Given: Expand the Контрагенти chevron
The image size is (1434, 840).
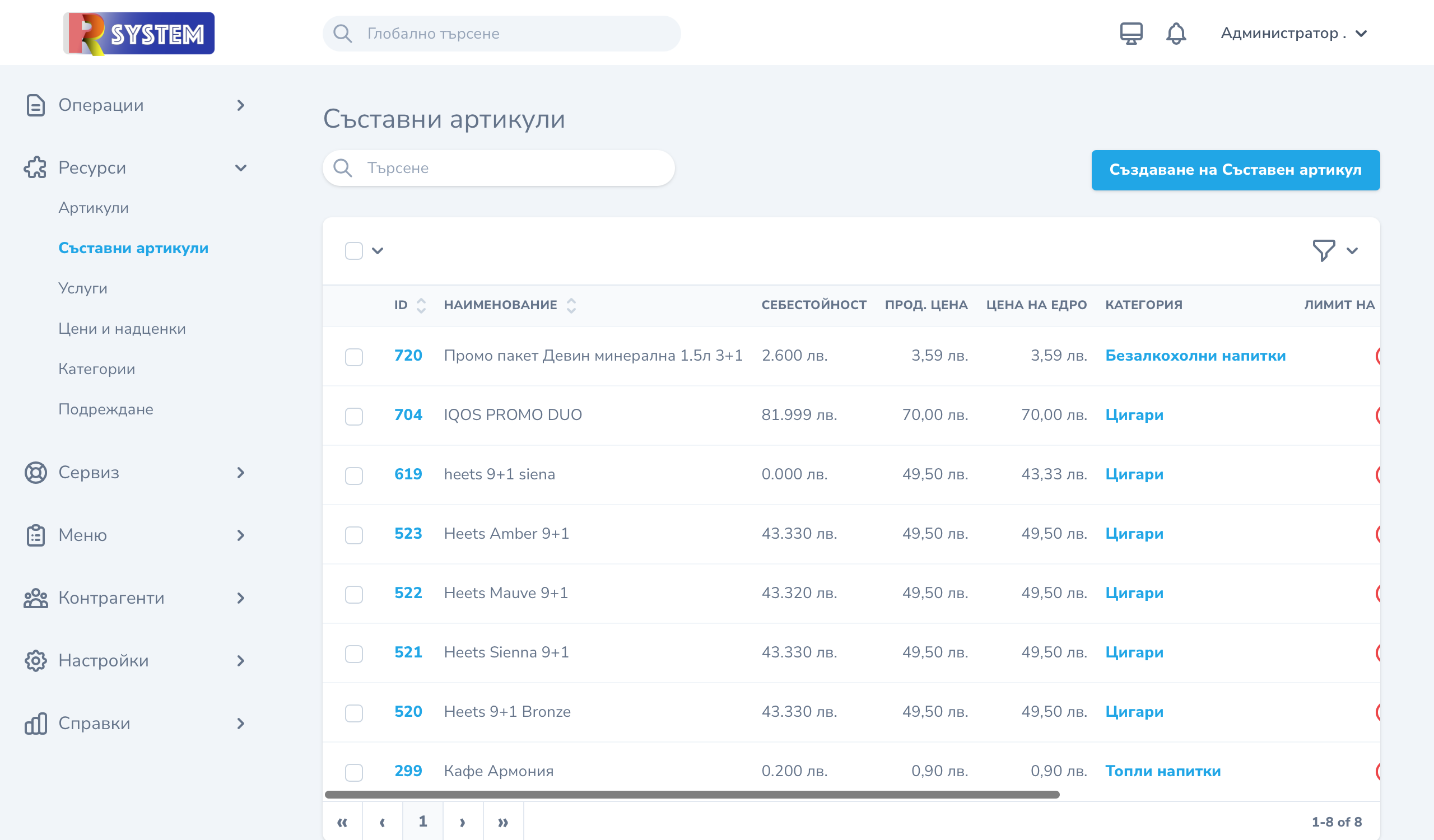Looking at the screenshot, I should coord(241,598).
